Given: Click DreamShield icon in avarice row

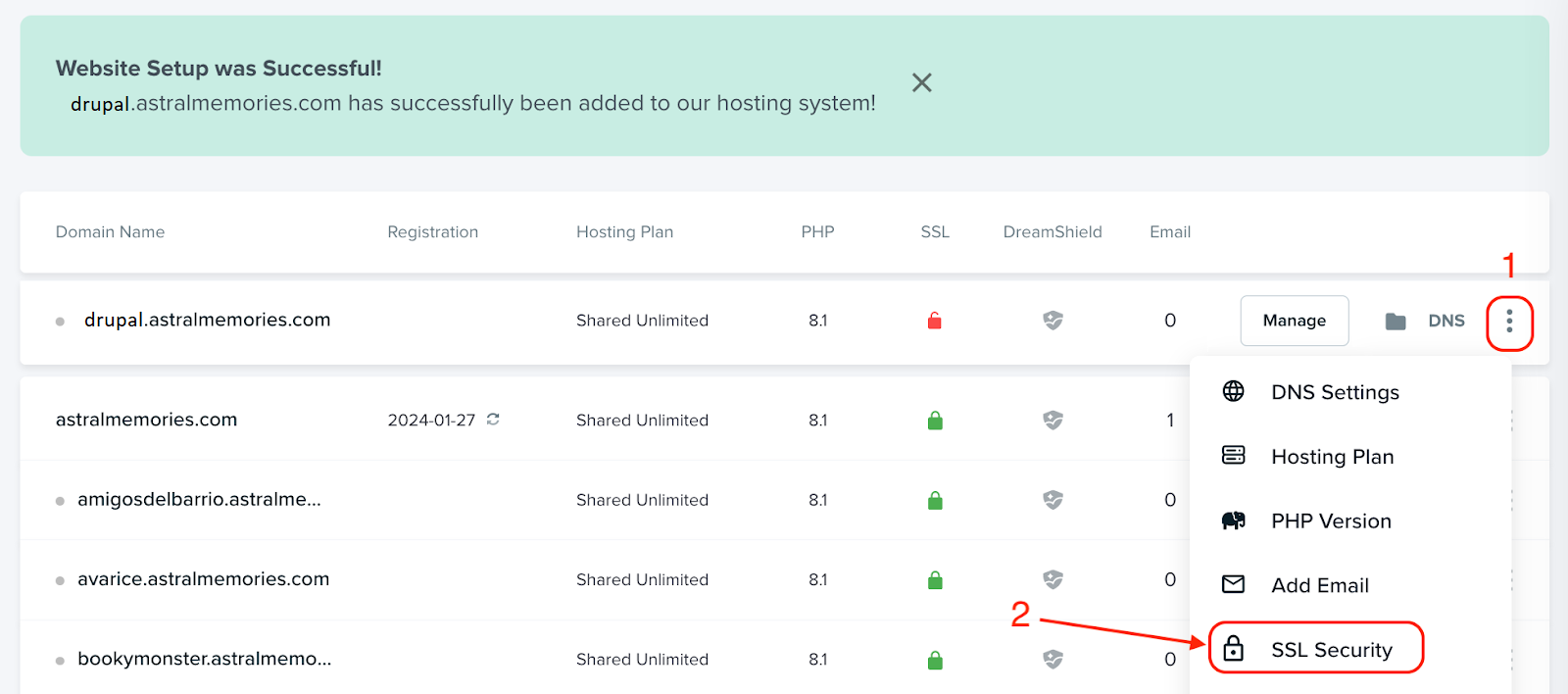Looking at the screenshot, I should pos(1053,580).
